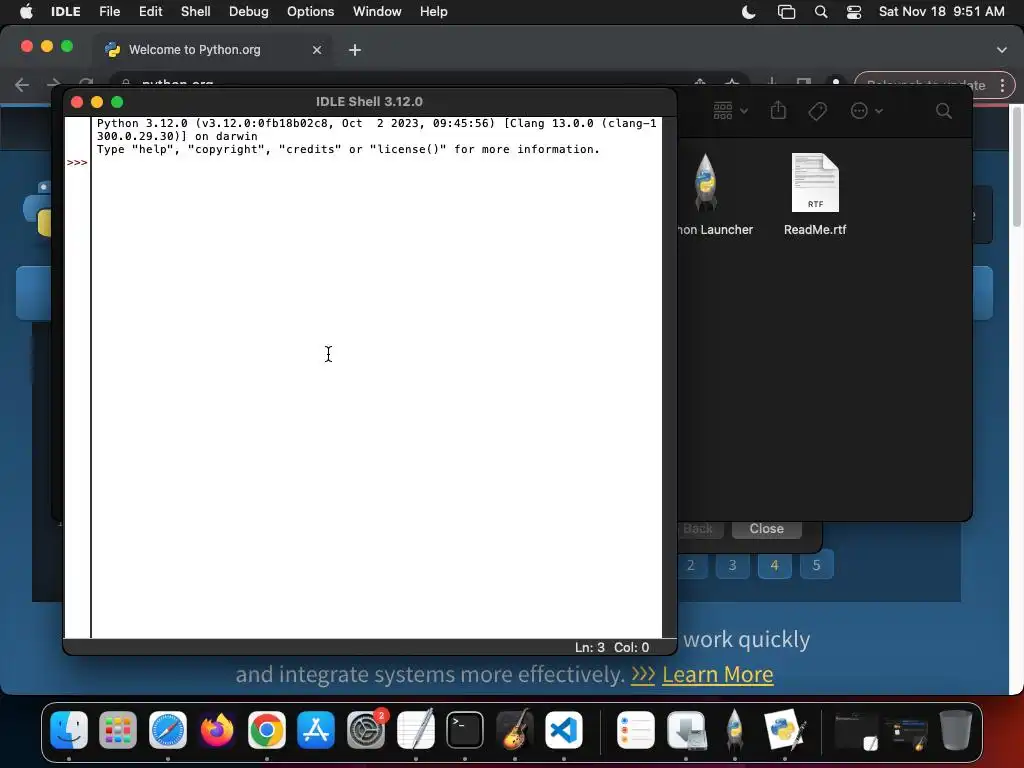
Task: Open the Shell menu
Action: (x=195, y=12)
